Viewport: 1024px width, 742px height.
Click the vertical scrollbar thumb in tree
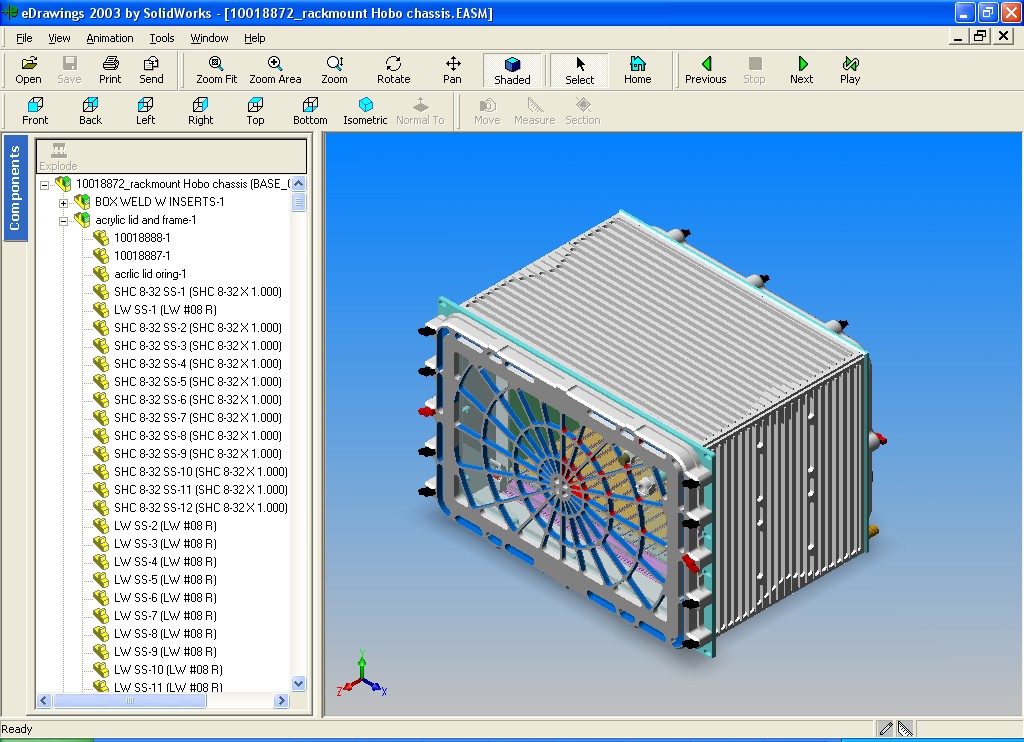[x=298, y=202]
